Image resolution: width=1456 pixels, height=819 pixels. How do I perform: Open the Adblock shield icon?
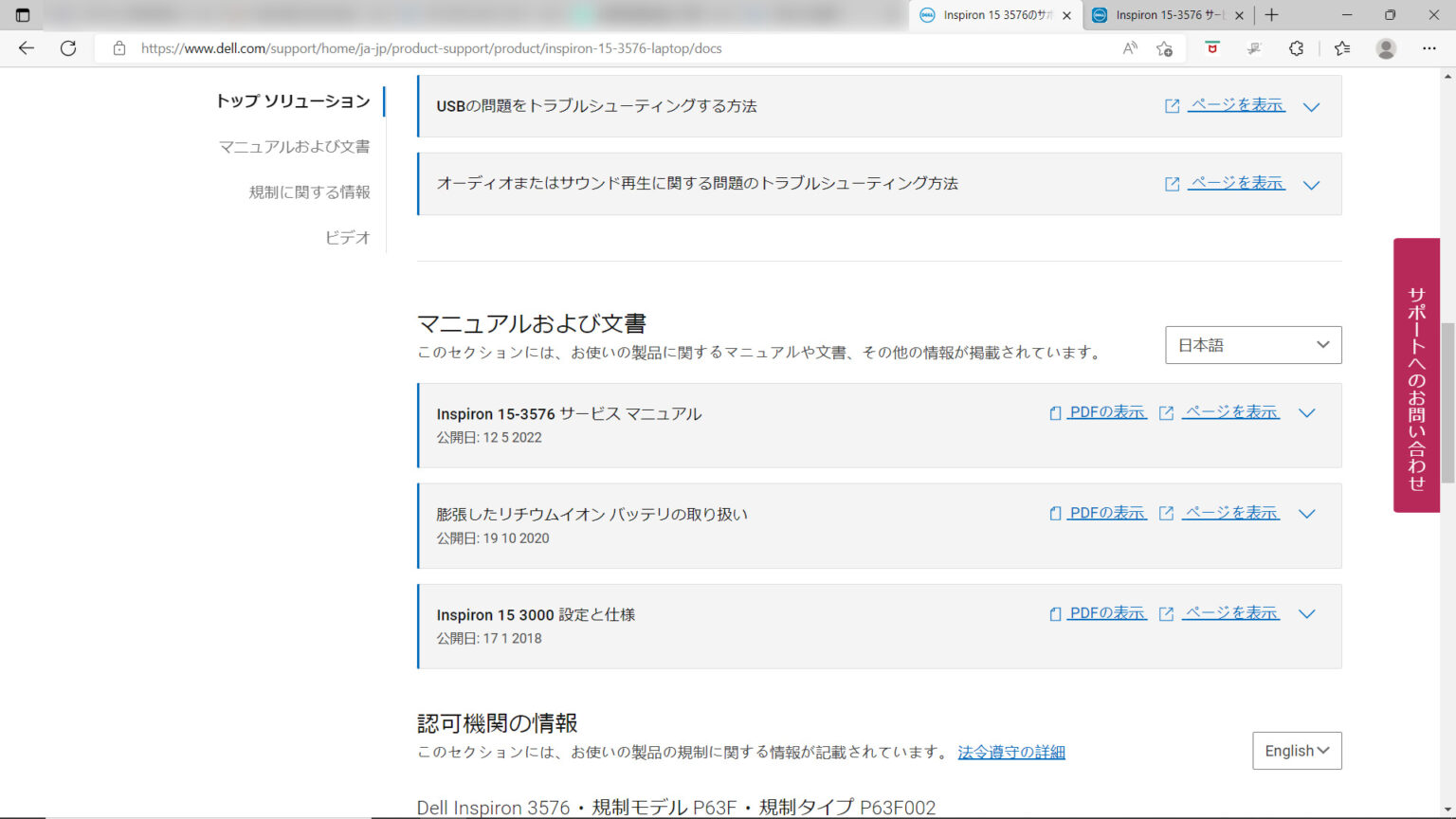tap(1212, 48)
